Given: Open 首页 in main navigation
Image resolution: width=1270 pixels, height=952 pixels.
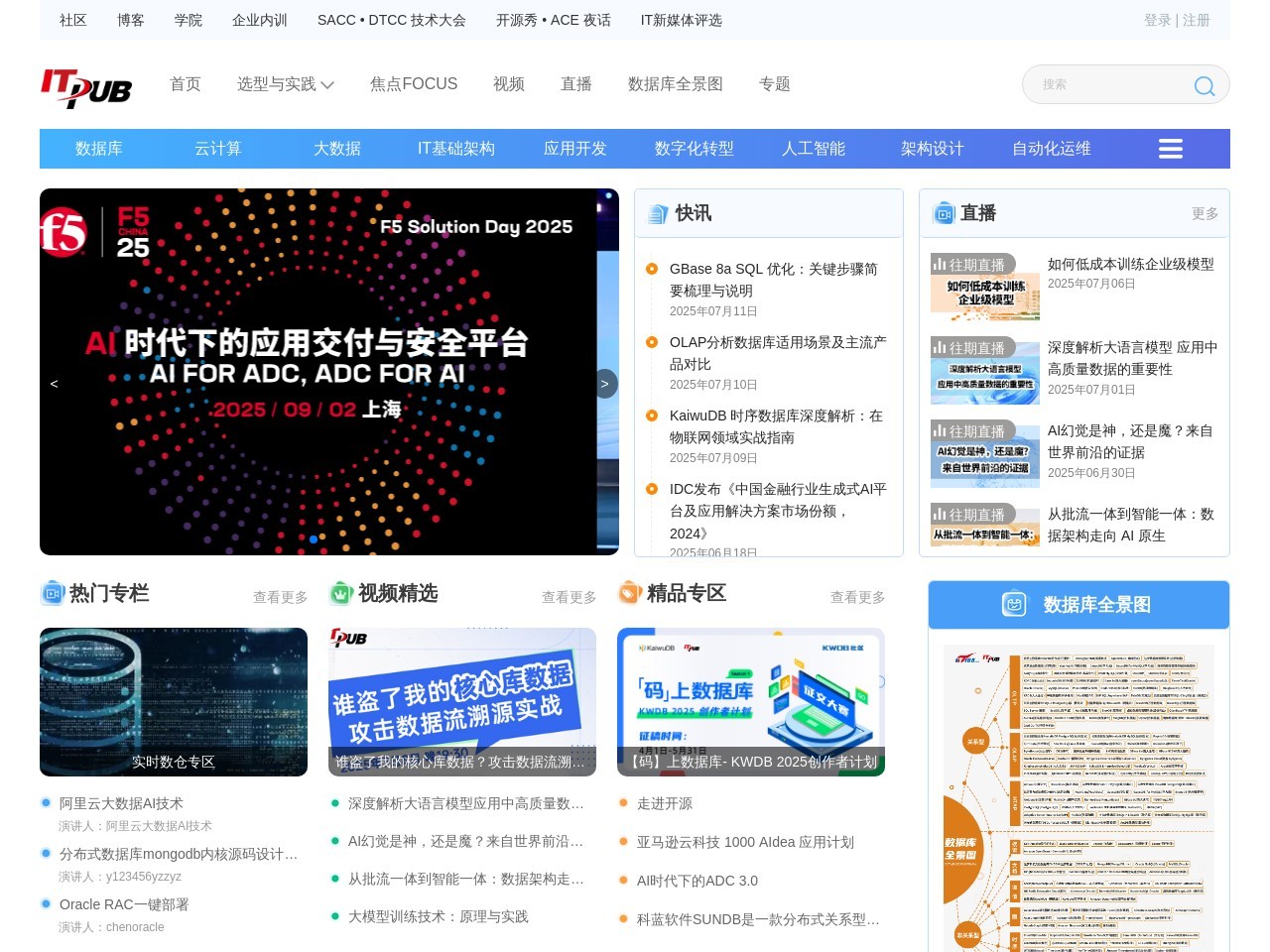Looking at the screenshot, I should click(x=186, y=84).
